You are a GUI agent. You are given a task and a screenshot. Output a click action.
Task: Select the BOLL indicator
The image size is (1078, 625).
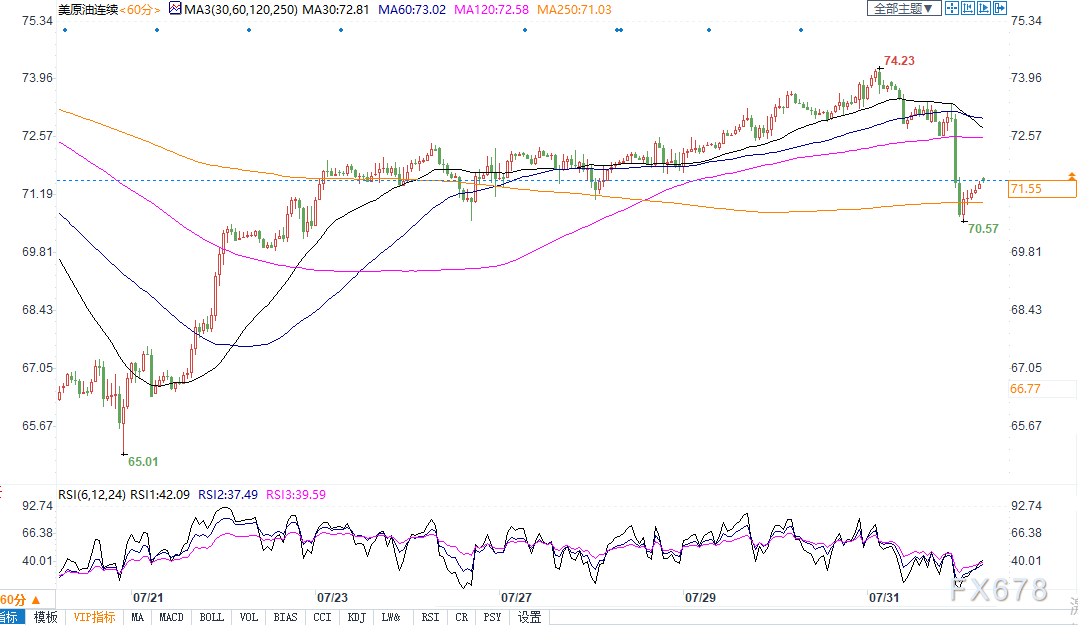click(211, 617)
